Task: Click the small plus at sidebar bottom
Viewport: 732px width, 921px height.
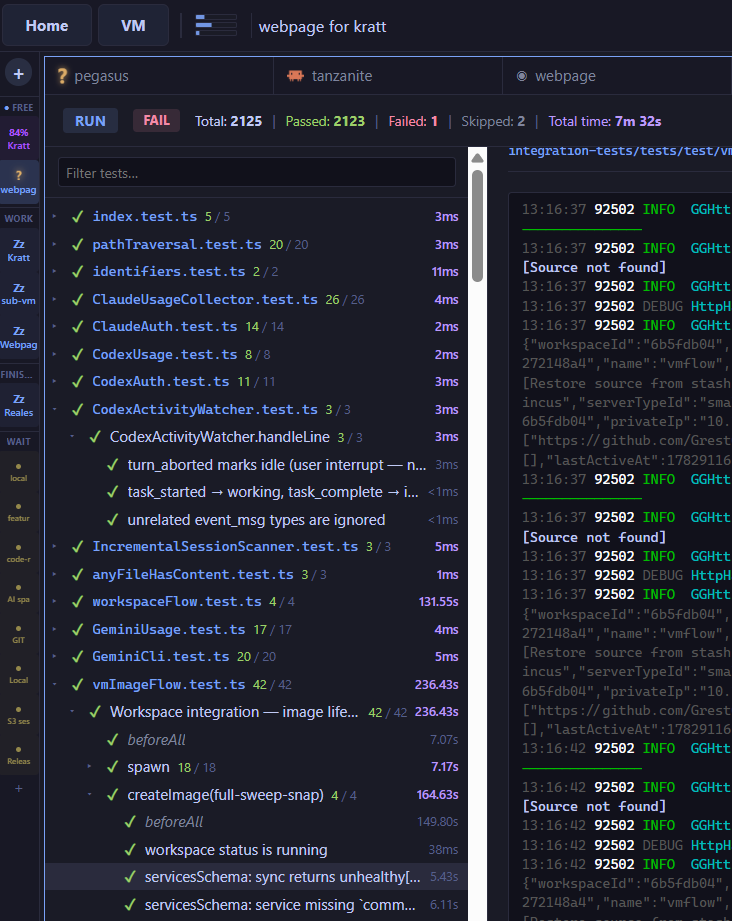Action: click(x=19, y=788)
